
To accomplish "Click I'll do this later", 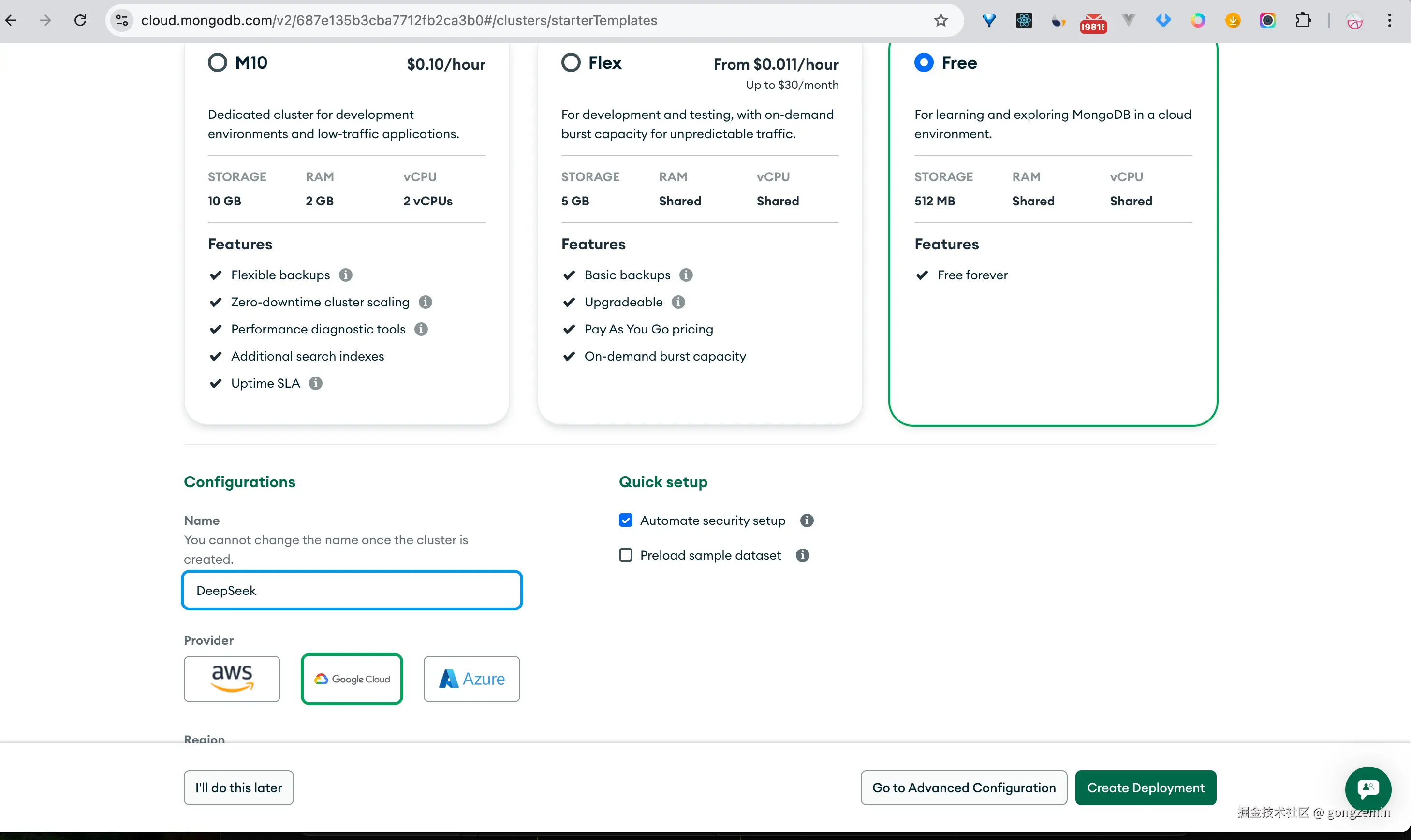I will [x=238, y=788].
